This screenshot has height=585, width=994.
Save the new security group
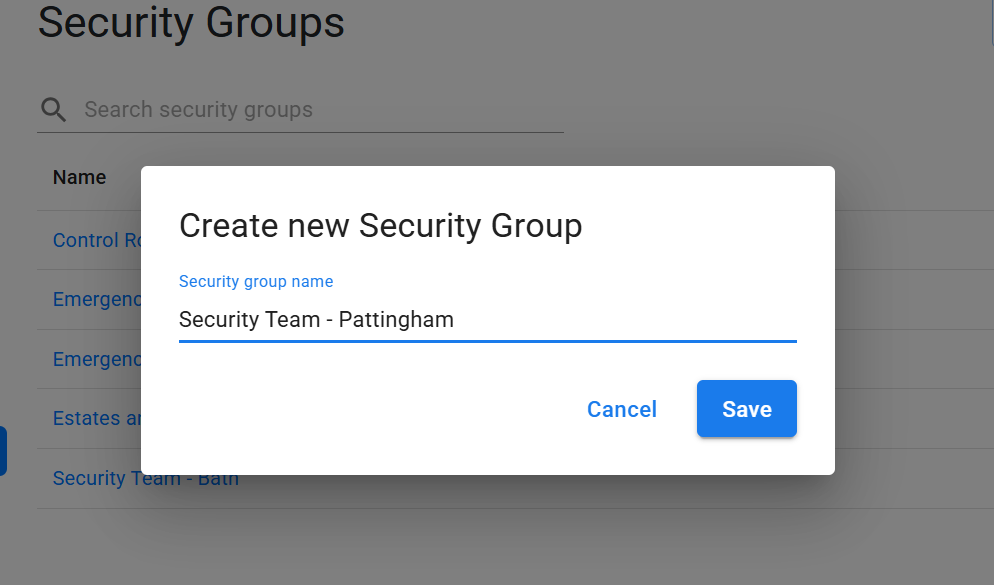coord(747,409)
